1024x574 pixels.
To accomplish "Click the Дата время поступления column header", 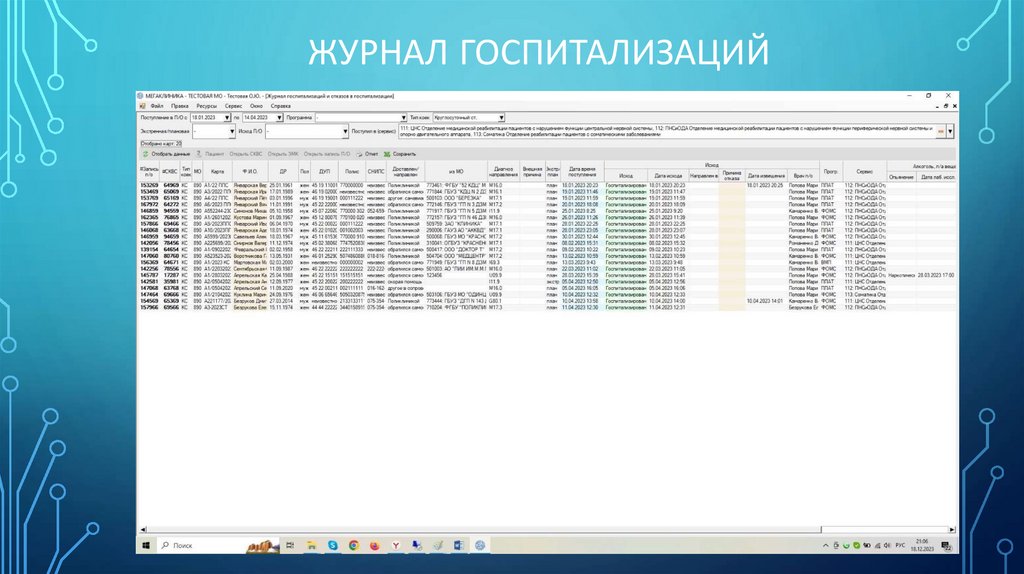I will click(582, 172).
